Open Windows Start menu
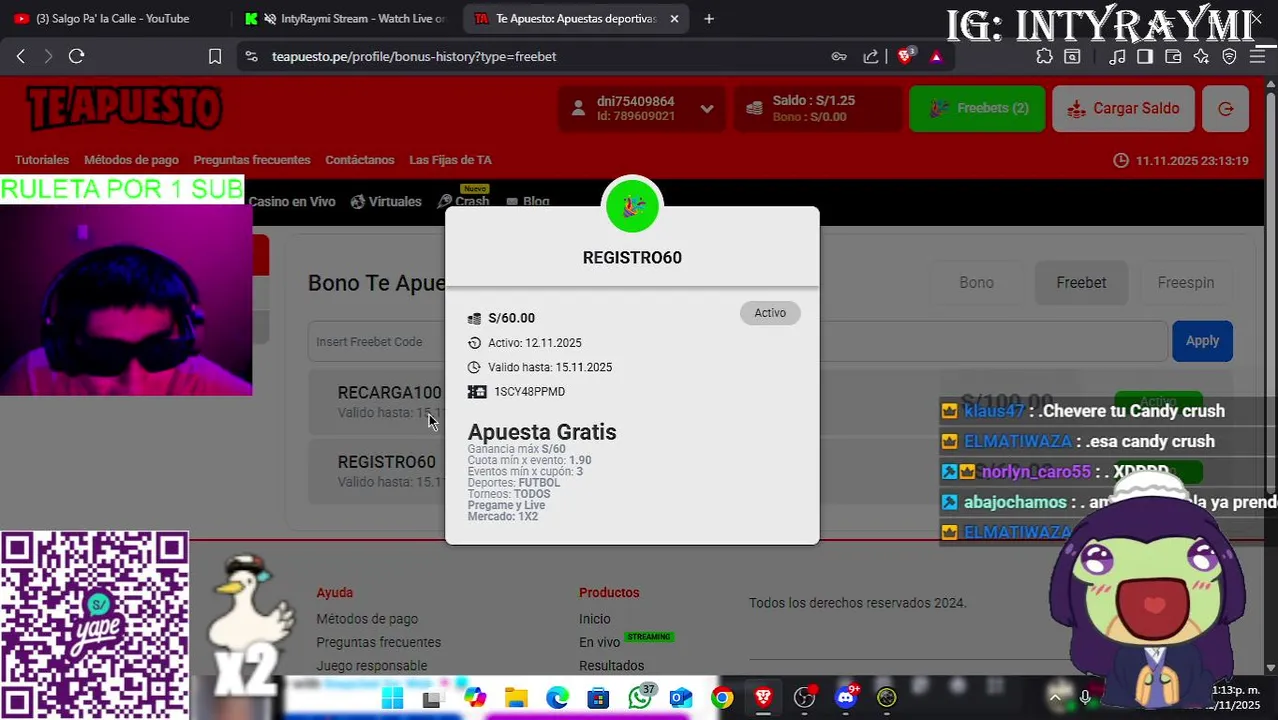Screen dimensions: 1278x720 pos(392,698)
